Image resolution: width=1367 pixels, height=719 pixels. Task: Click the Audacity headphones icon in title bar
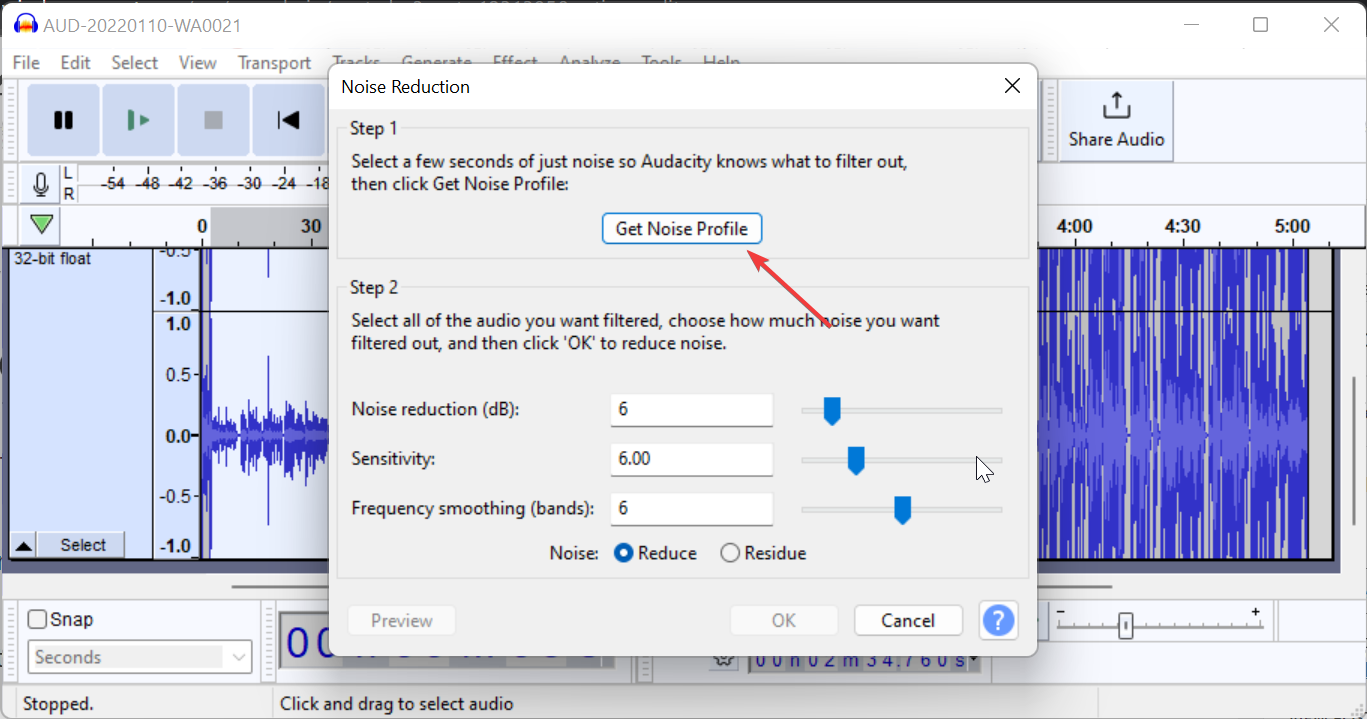25,25
